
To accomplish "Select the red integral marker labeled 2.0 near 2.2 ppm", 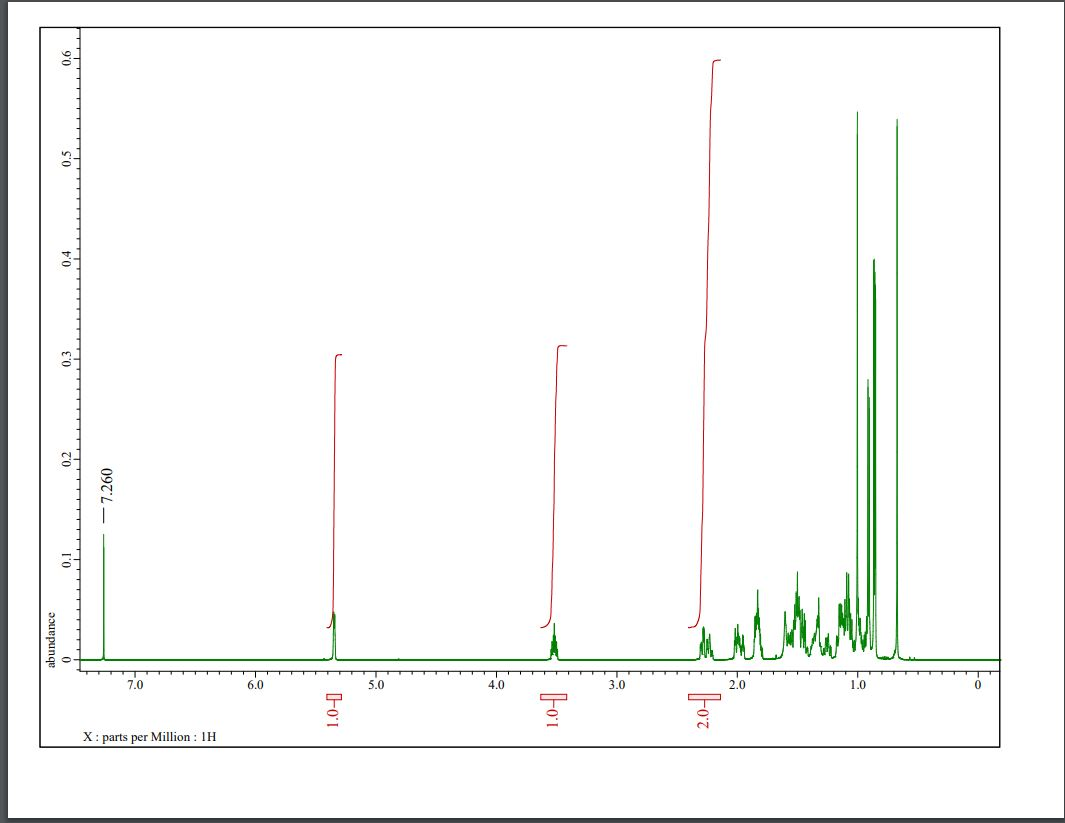I will 703,712.
